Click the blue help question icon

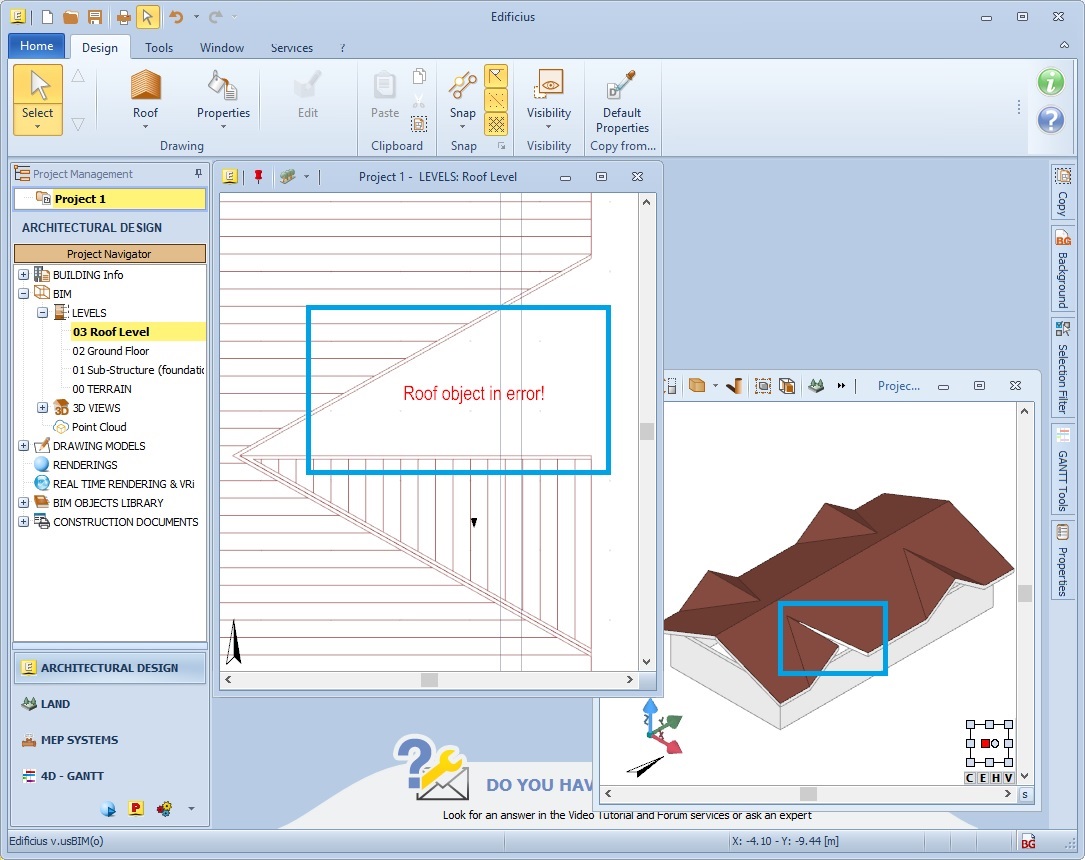[1050, 120]
